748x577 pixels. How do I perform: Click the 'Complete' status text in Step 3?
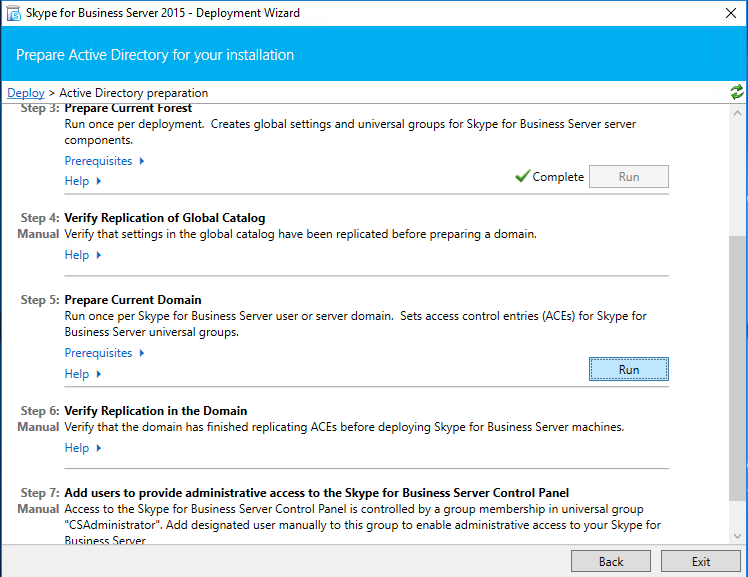click(x=558, y=176)
